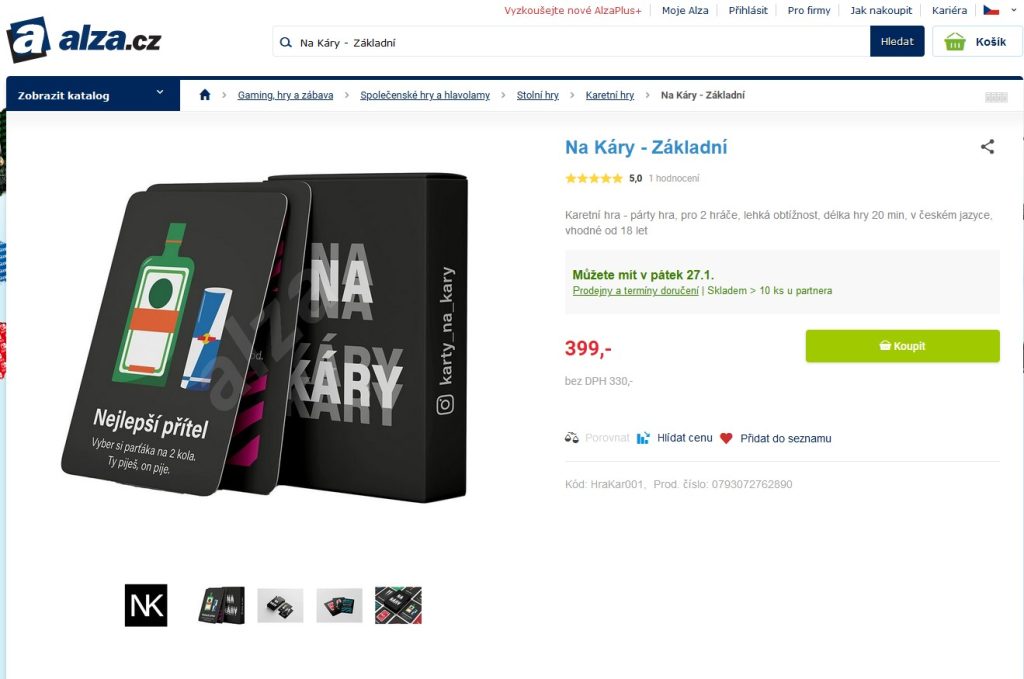Open the Moje Alza menu
This screenshot has width=1024, height=679.
point(684,10)
